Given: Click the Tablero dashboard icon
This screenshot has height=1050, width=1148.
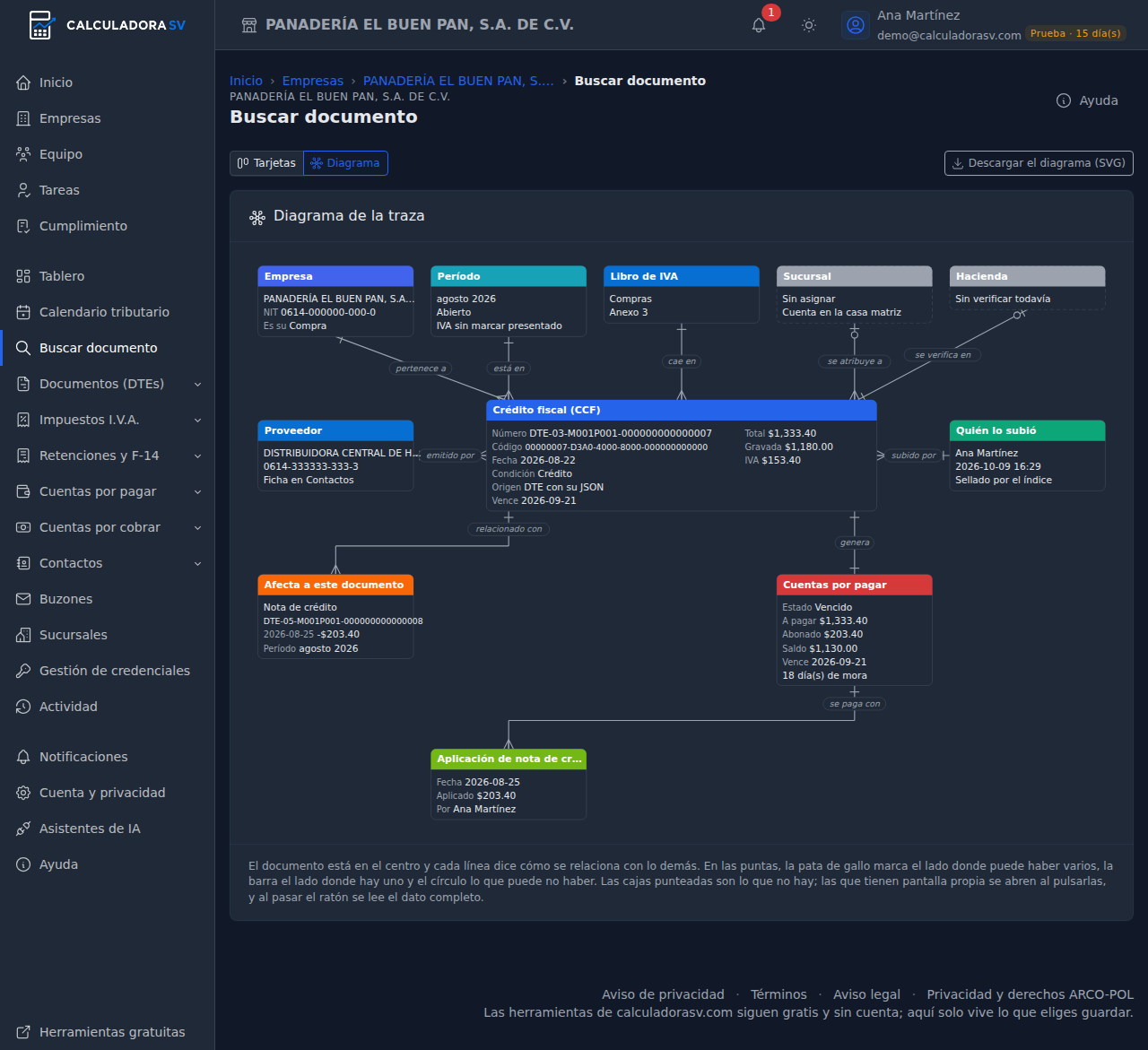Looking at the screenshot, I should coord(23,276).
